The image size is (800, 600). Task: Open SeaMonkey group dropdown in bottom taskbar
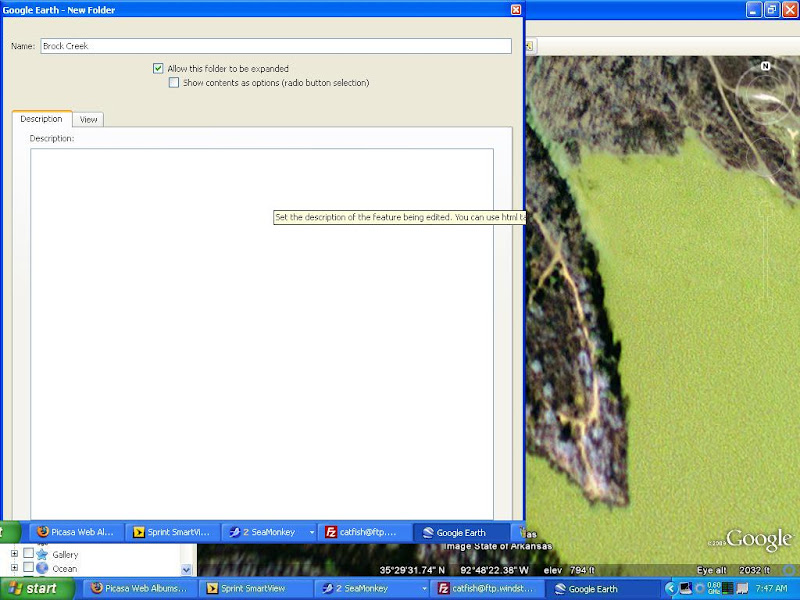pos(423,589)
